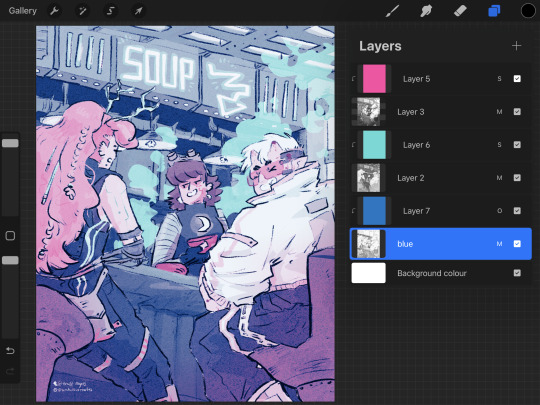This screenshot has height=405, width=540.
Task: Close the Layers panel icon
Action: pyautogui.click(x=494, y=11)
